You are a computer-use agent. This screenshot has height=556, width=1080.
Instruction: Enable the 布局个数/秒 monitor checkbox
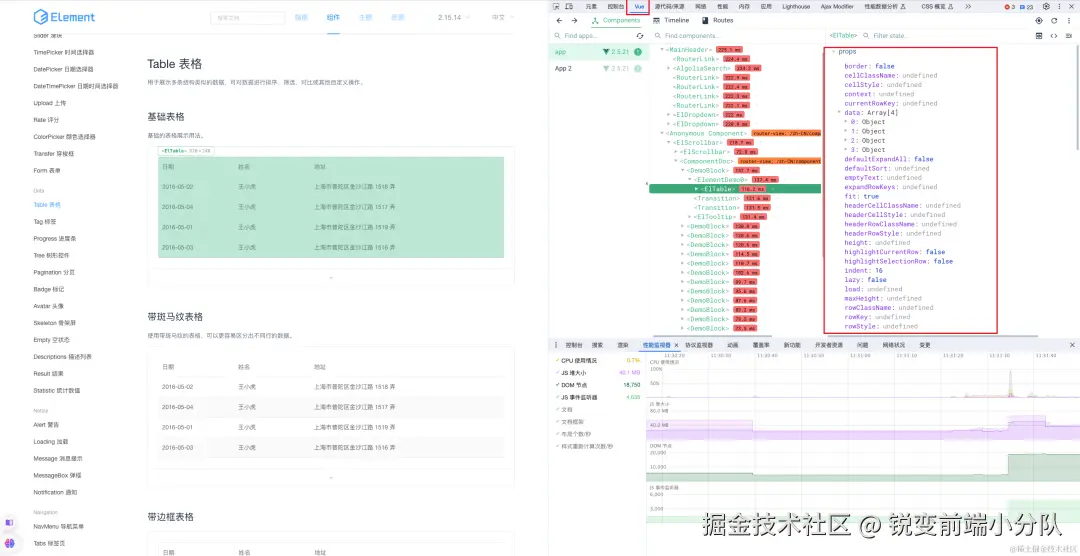pyautogui.click(x=557, y=434)
